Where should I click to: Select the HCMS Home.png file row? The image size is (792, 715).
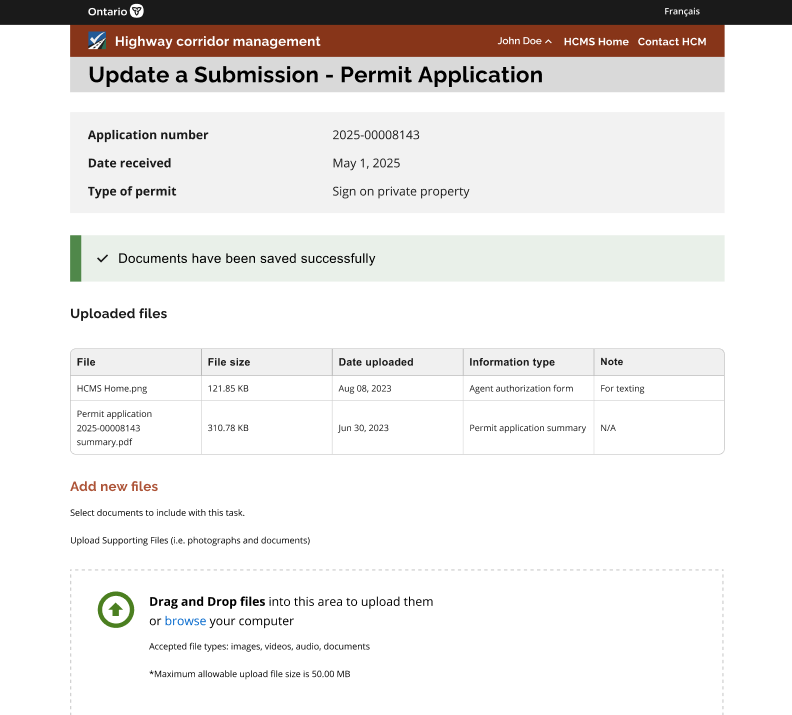pyautogui.click(x=111, y=388)
